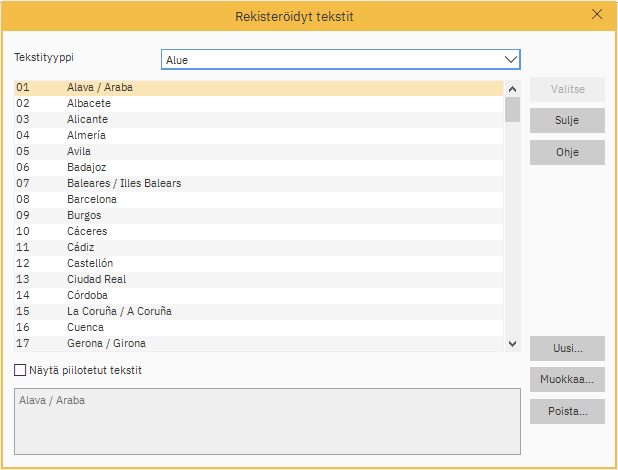Click the Alava / Araba description text box

267,421
